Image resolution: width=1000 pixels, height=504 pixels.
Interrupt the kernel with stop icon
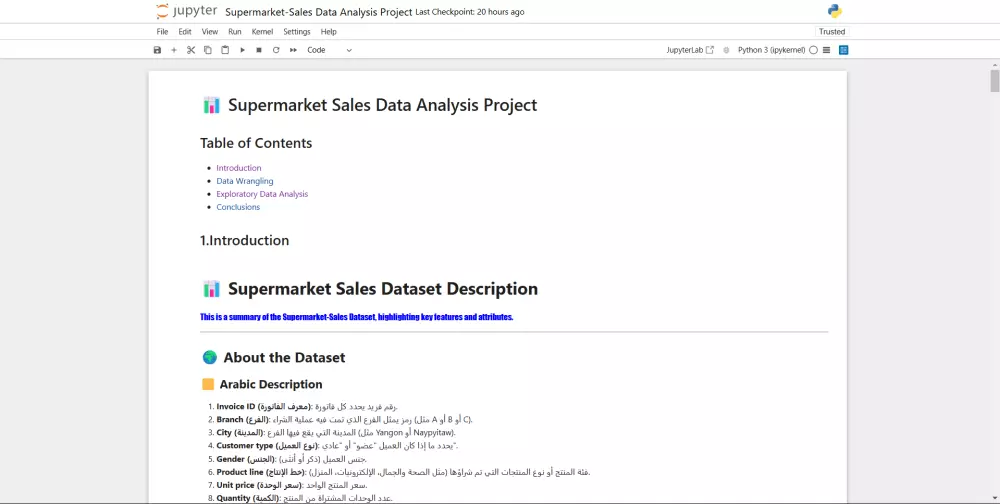259,50
